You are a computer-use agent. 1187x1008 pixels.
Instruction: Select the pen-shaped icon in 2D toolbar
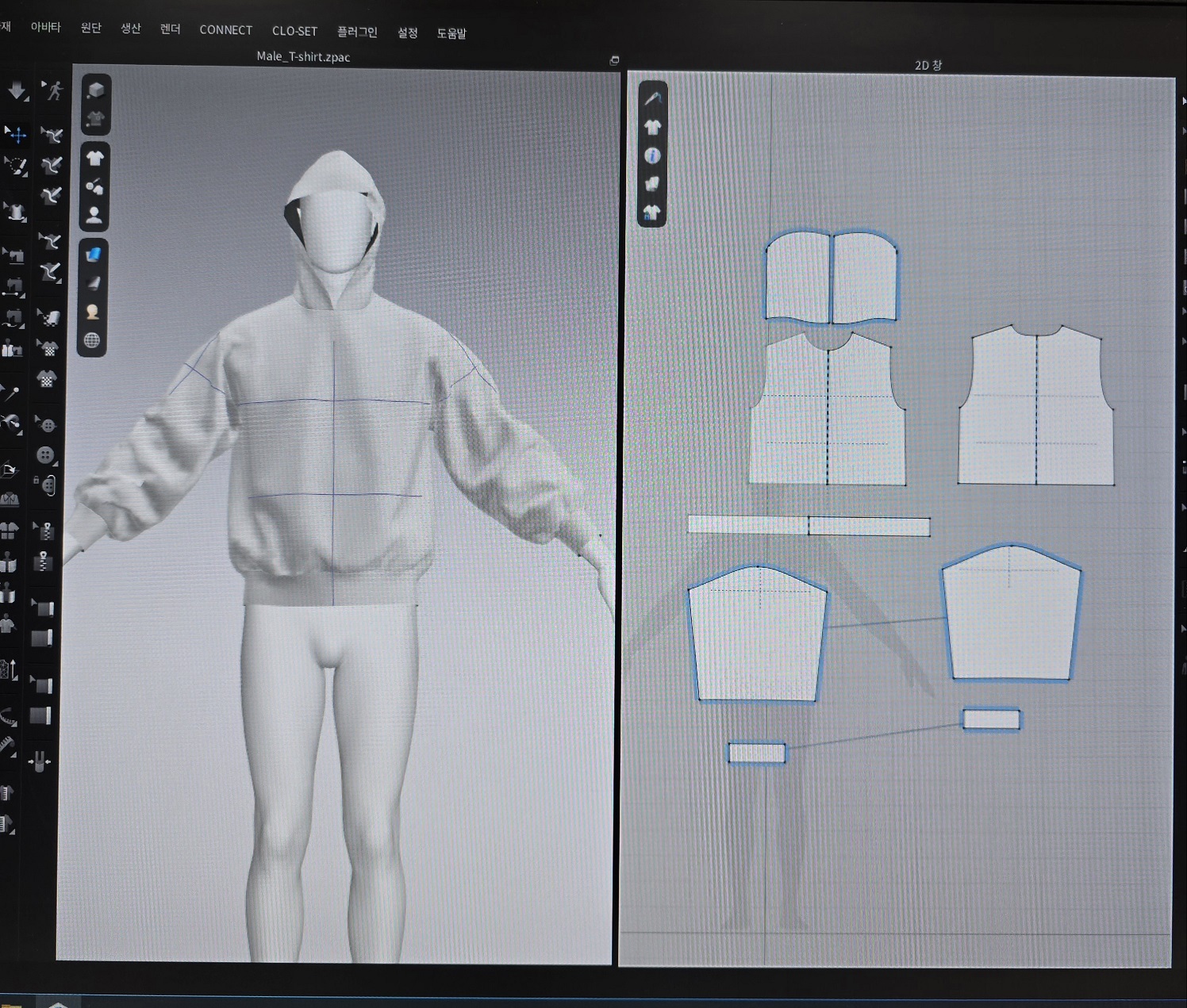[x=652, y=98]
